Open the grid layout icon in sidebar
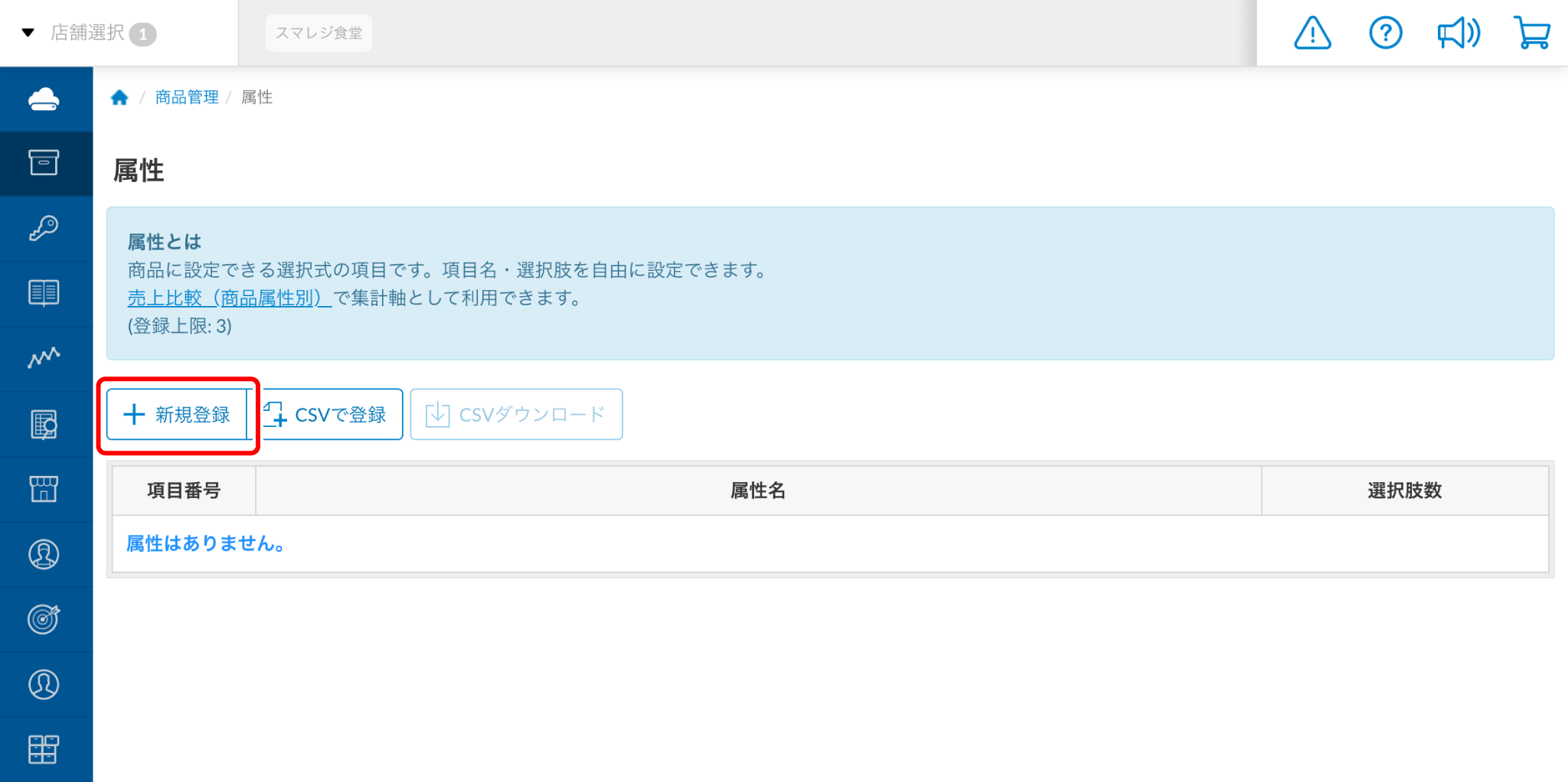 (x=44, y=749)
